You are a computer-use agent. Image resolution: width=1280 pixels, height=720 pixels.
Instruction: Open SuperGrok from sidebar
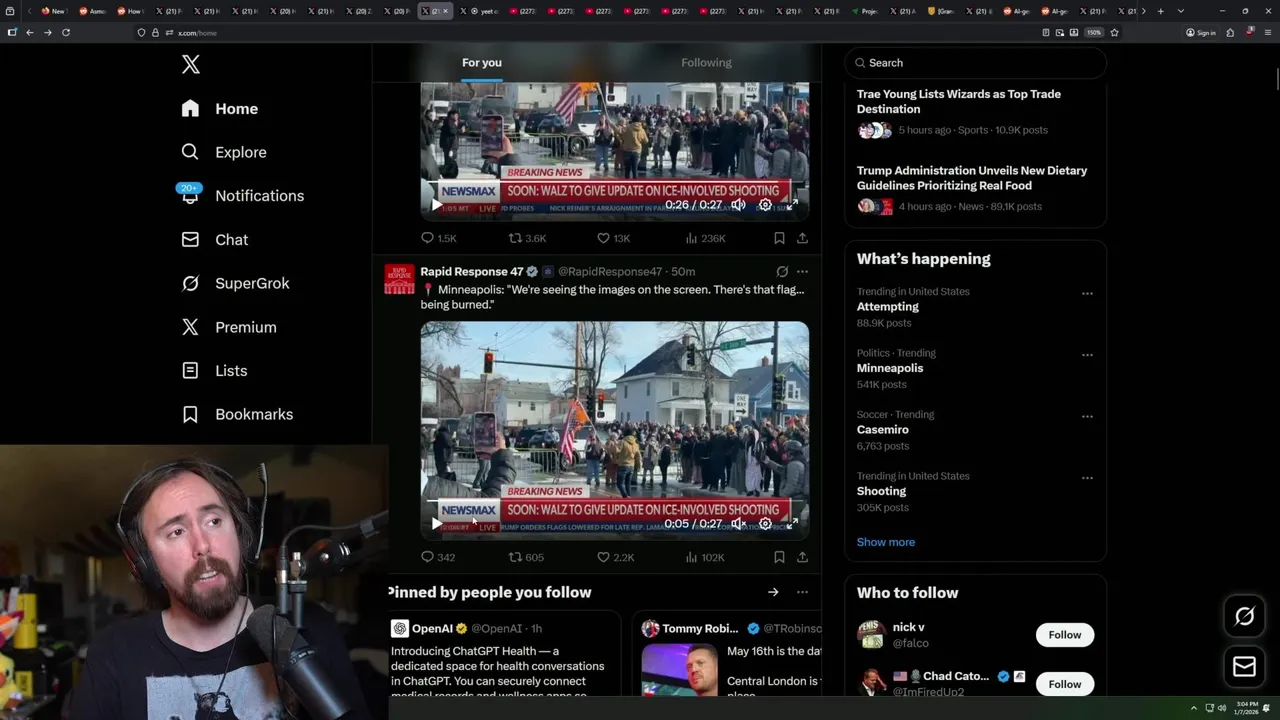tap(236, 283)
